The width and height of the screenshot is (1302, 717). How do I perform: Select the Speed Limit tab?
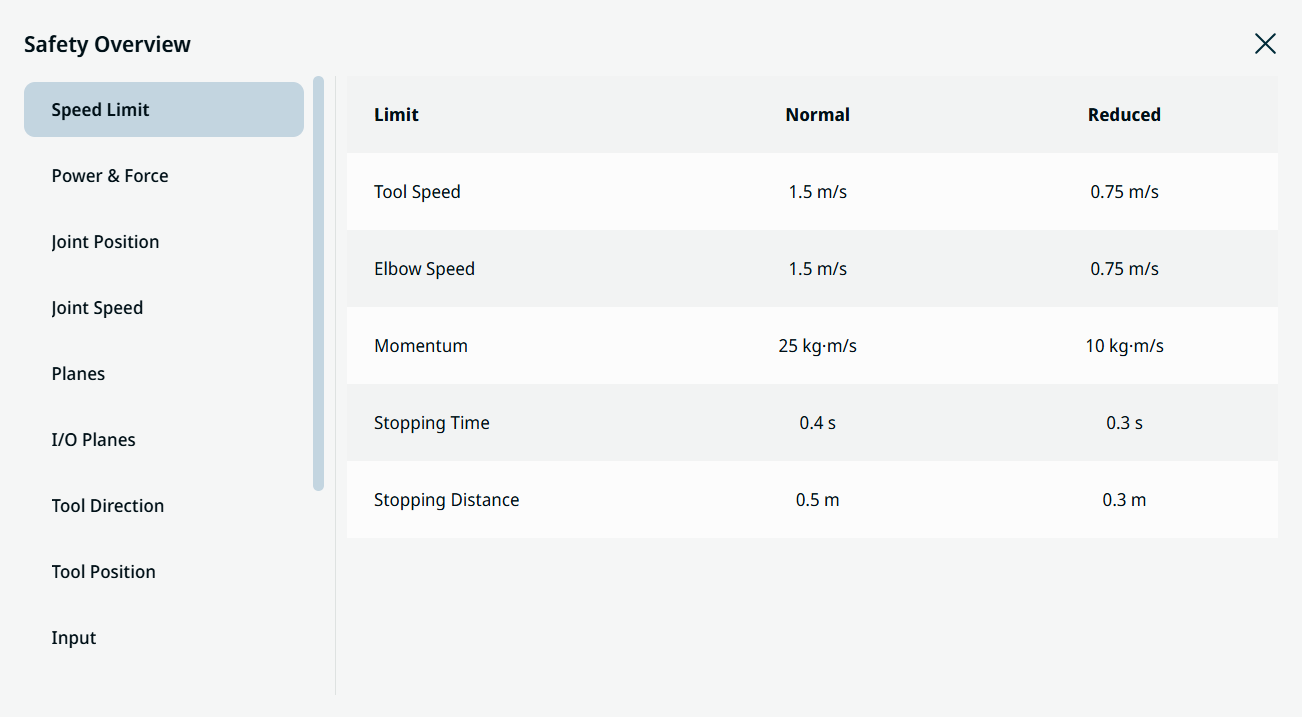click(x=164, y=109)
